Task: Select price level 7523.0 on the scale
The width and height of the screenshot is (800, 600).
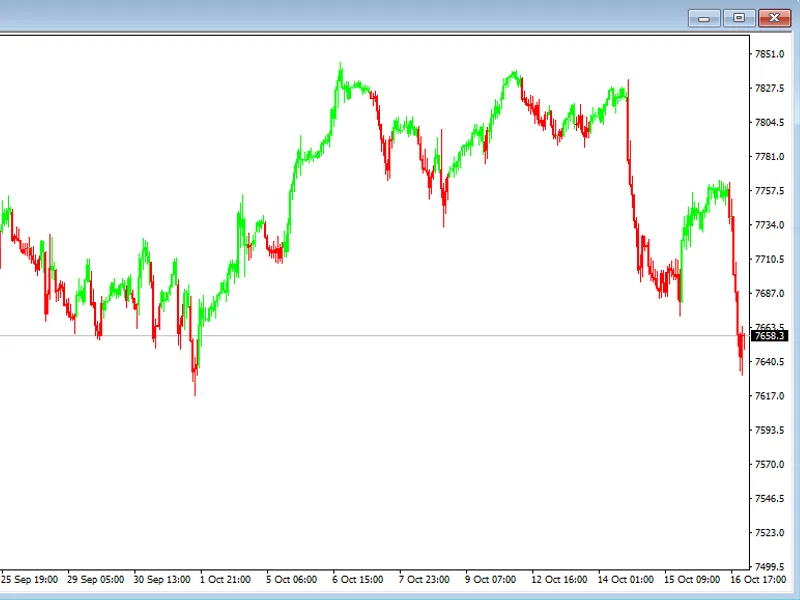Action: [x=769, y=533]
